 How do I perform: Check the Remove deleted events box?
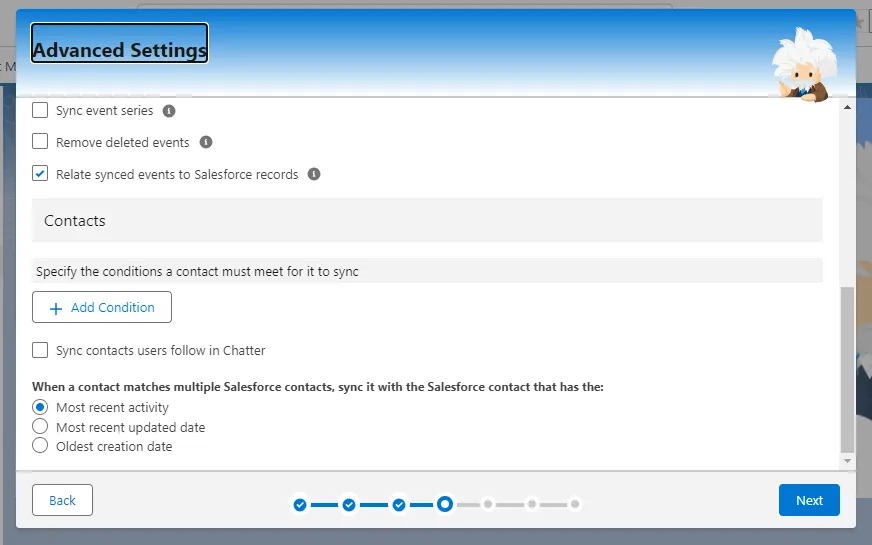coord(40,143)
